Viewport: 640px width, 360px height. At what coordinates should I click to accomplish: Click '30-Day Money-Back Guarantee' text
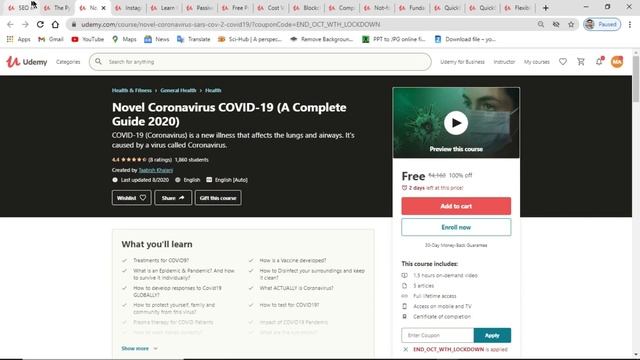[x=456, y=245]
